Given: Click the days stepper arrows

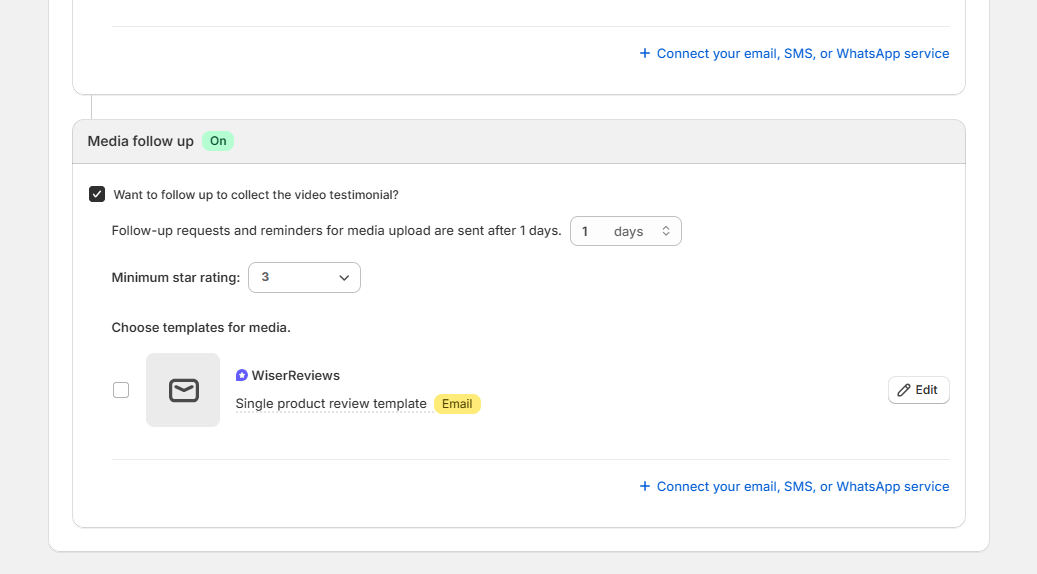Looking at the screenshot, I should point(666,231).
